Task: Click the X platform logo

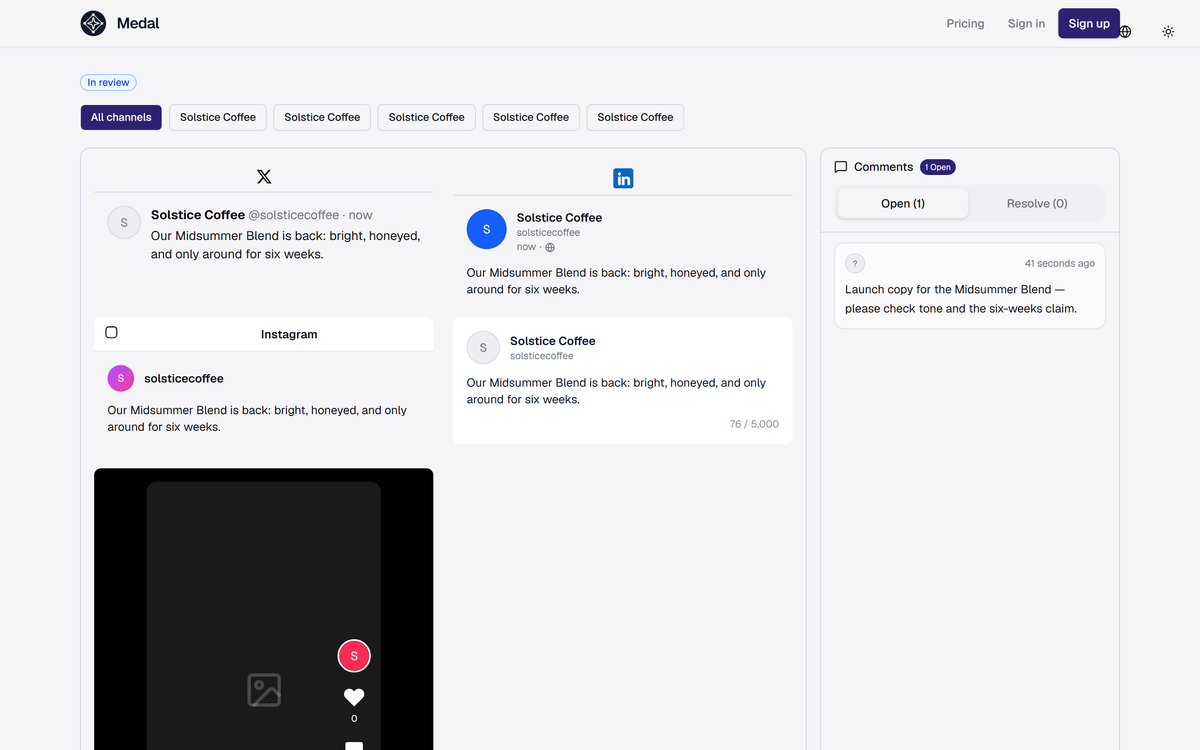Action: [x=264, y=177]
